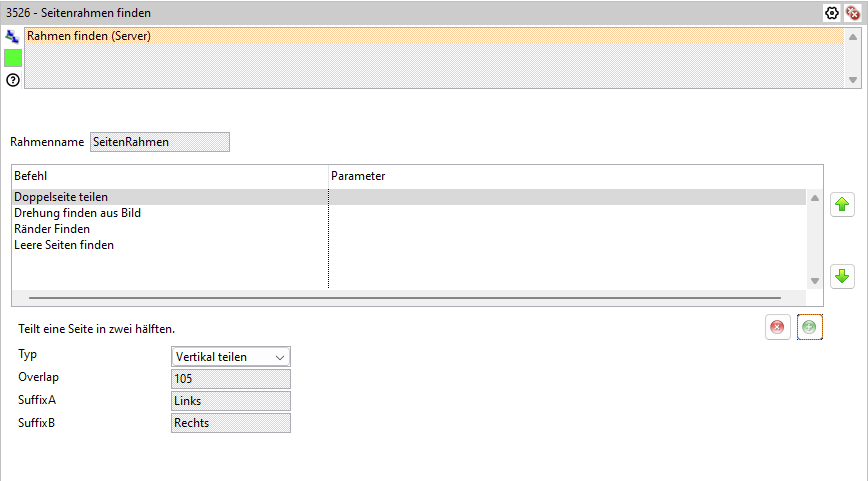Add command with green plus button
Screen dimensions: 868x481
(809, 327)
